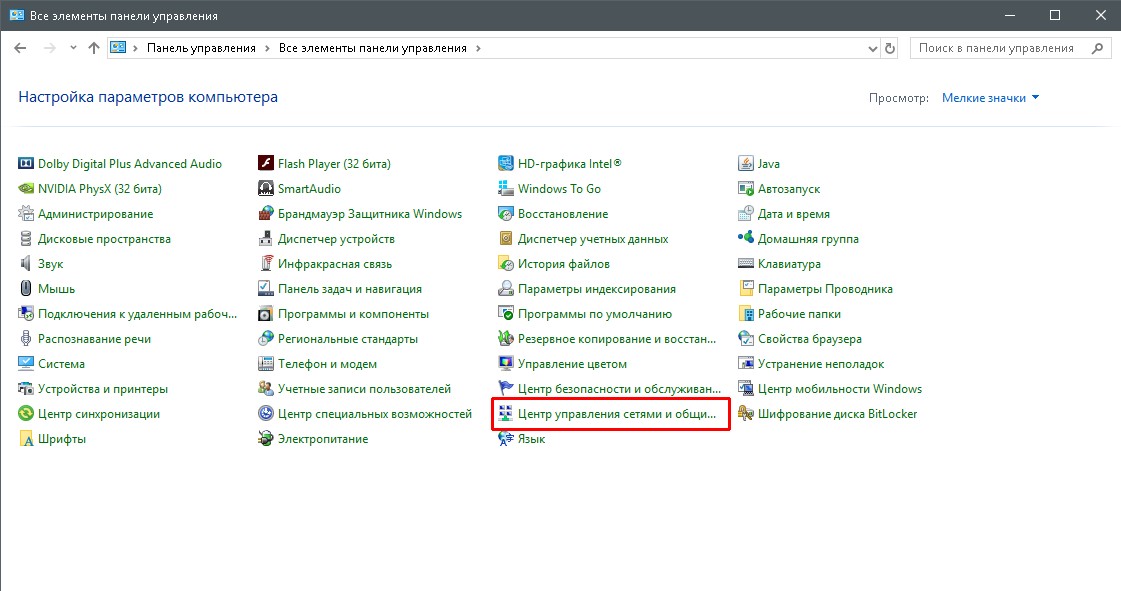Click the Windows To Go icon
This screenshot has width=1121, height=591.
coord(506,189)
